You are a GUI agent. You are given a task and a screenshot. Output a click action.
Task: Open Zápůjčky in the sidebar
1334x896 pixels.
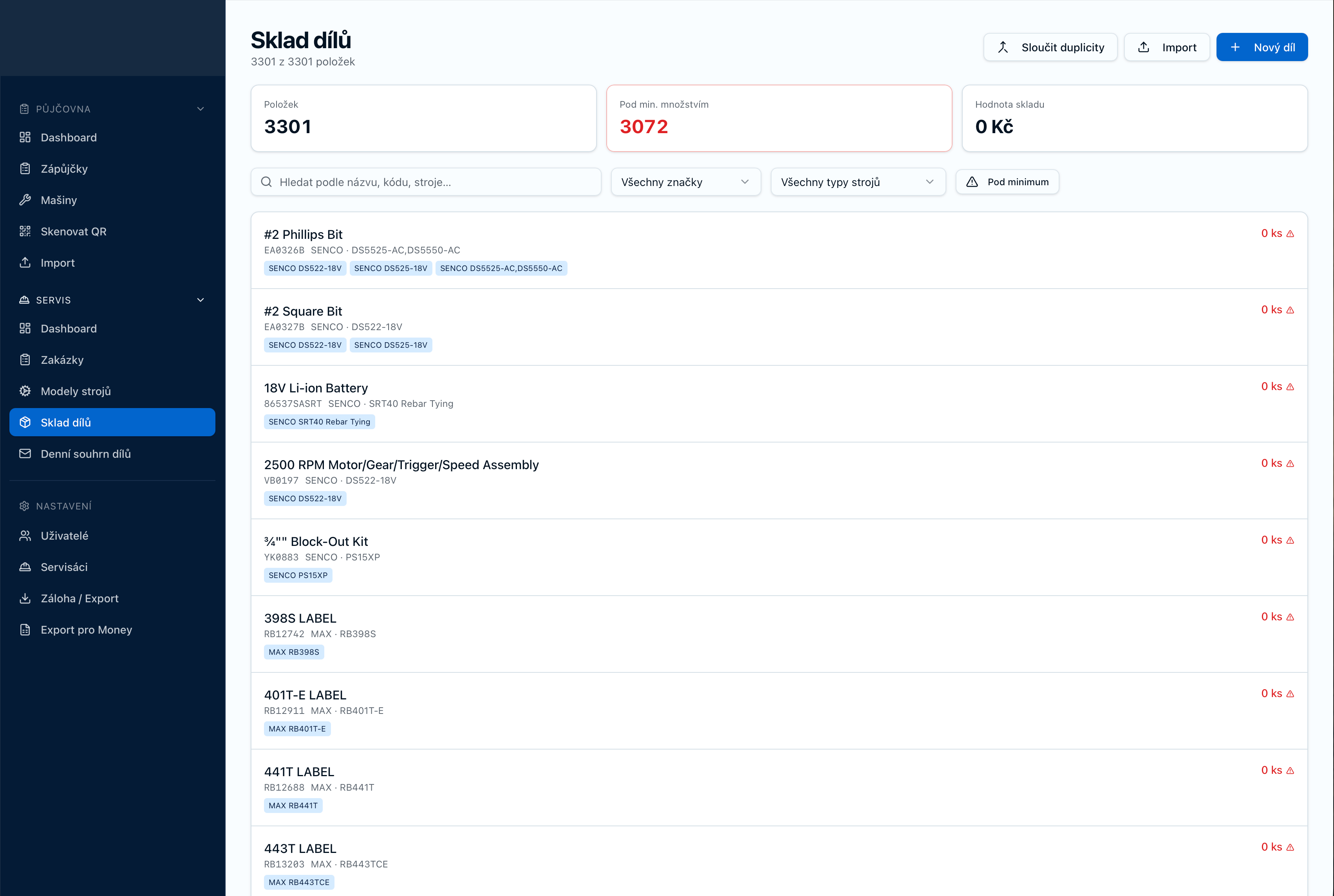coord(112,168)
